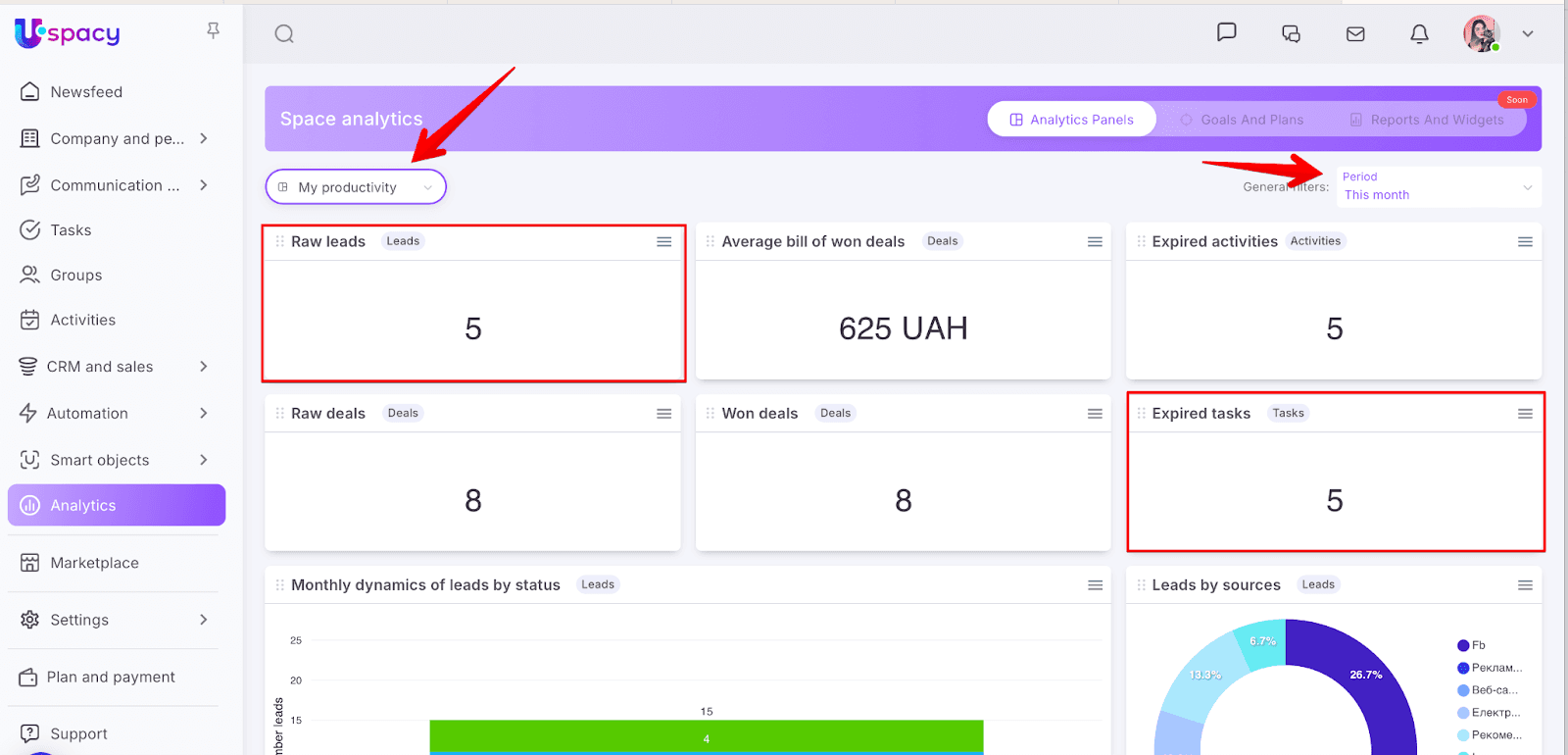The width and height of the screenshot is (1568, 755).
Task: Click the green bar labeled 4
Action: click(x=707, y=736)
